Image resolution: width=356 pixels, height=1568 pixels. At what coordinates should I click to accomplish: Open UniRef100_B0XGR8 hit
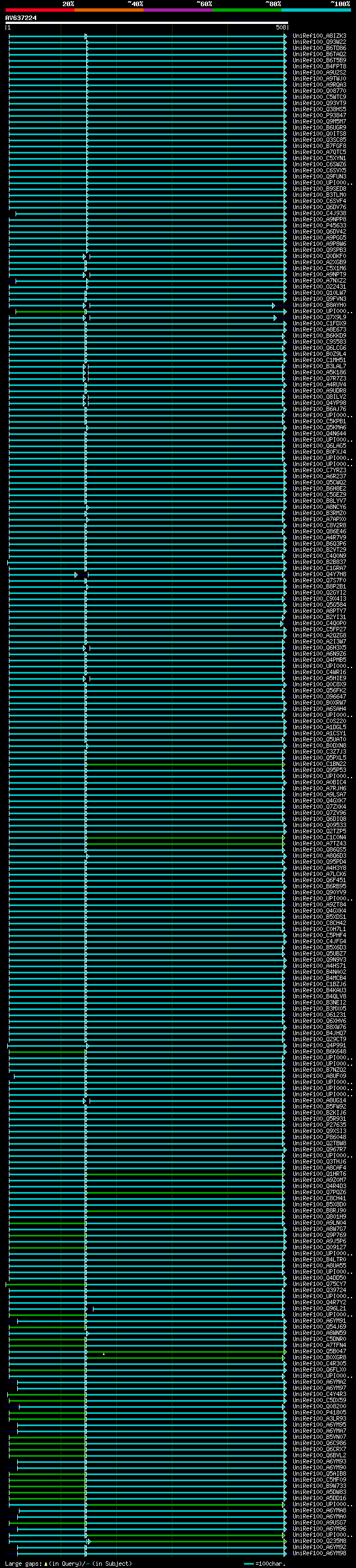click(319, 1357)
